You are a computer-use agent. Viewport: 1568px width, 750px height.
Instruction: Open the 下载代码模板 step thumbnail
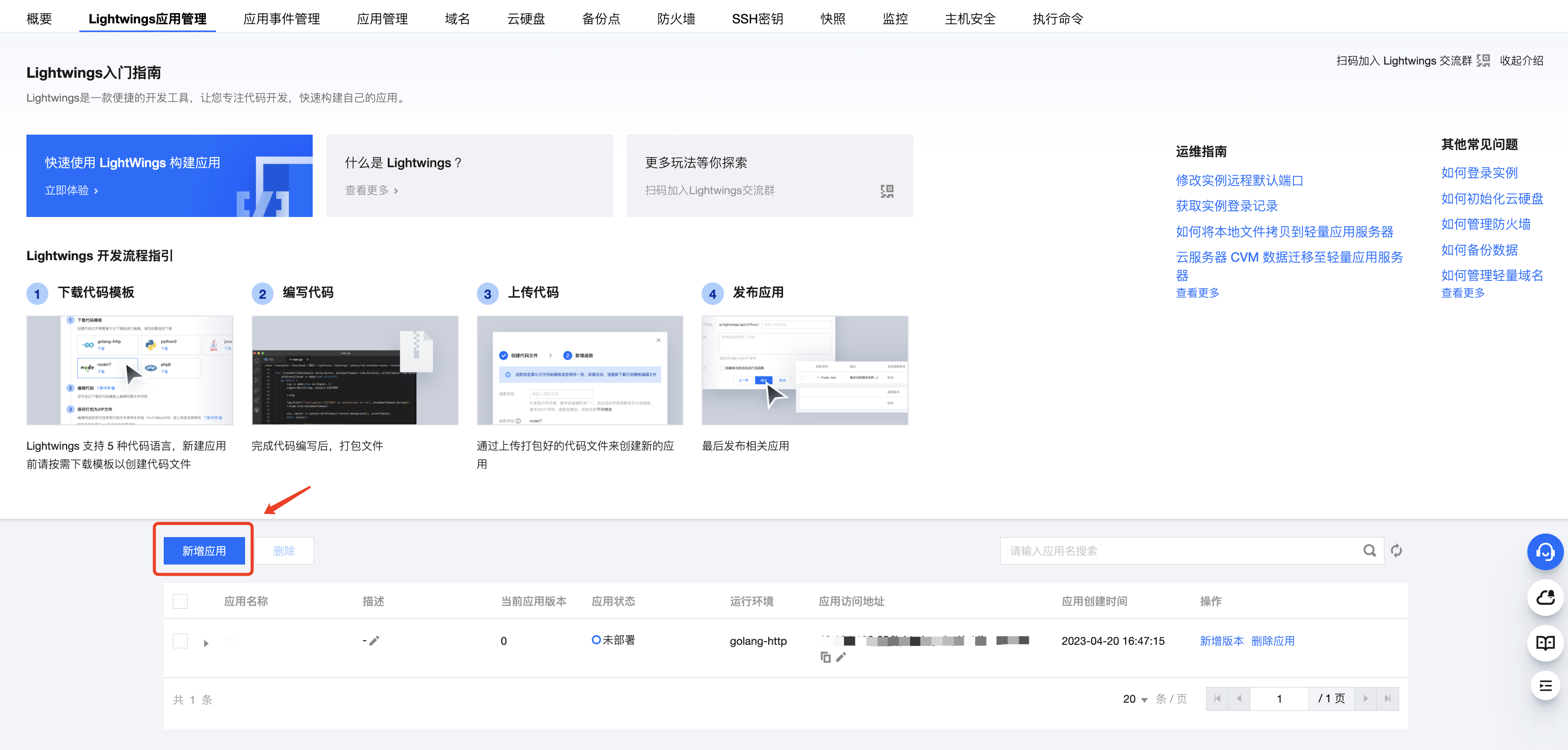[130, 370]
